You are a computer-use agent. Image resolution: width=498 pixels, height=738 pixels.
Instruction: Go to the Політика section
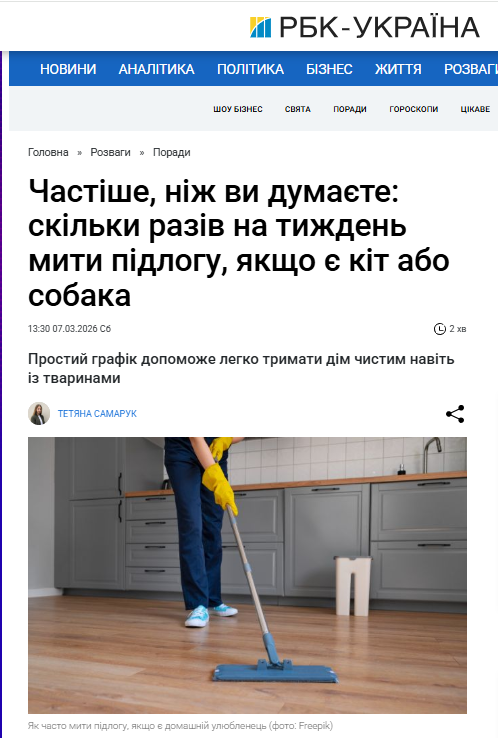[250, 69]
